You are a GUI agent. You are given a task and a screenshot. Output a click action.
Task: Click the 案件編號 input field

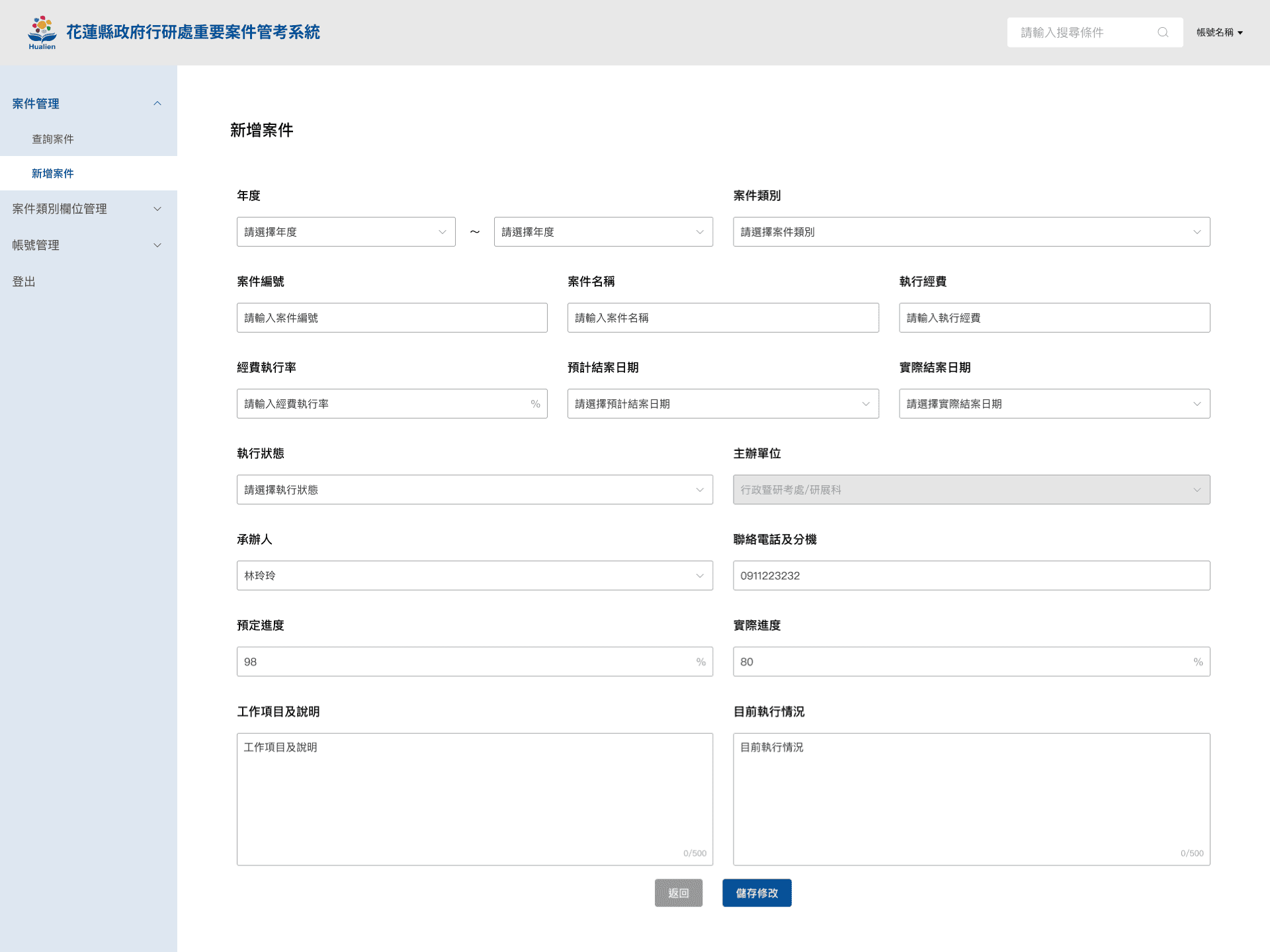392,318
